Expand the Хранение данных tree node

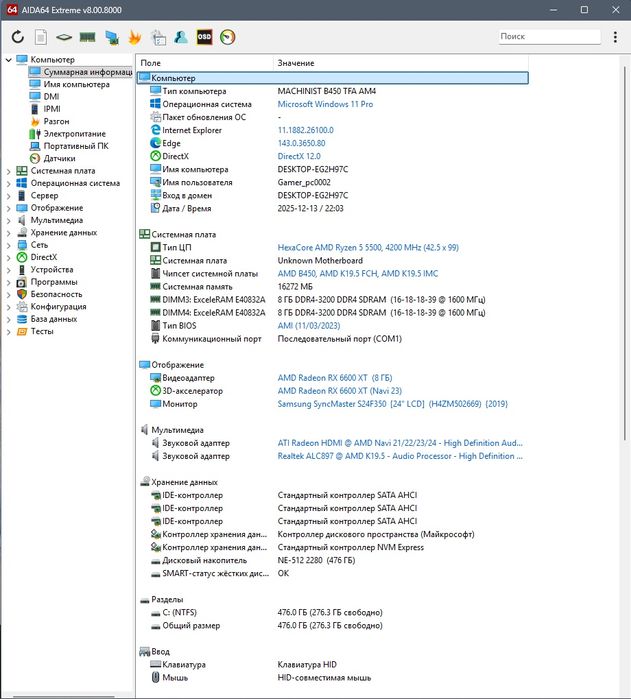(x=8, y=233)
